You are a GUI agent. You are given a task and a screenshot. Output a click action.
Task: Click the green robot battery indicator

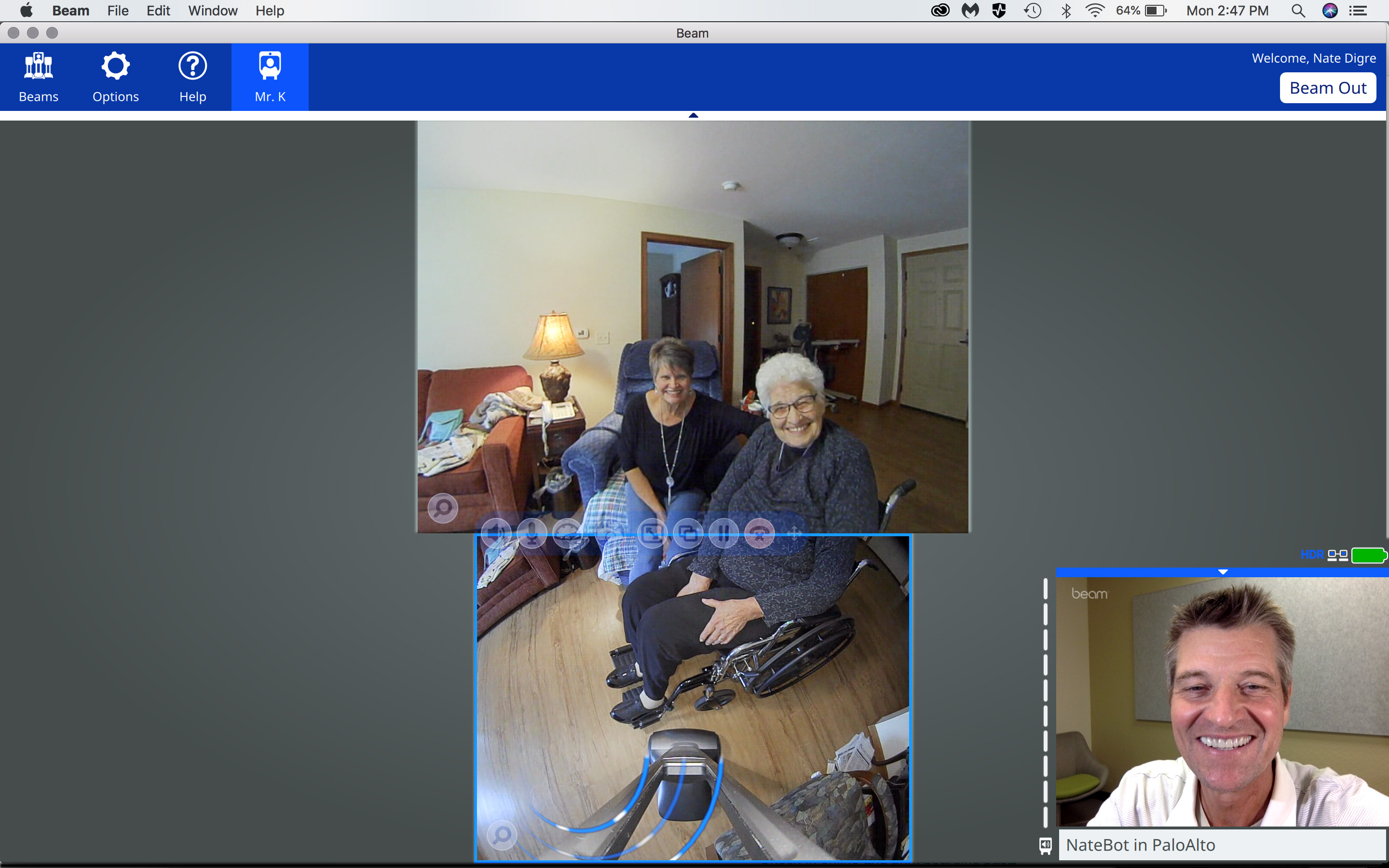[x=1369, y=555]
